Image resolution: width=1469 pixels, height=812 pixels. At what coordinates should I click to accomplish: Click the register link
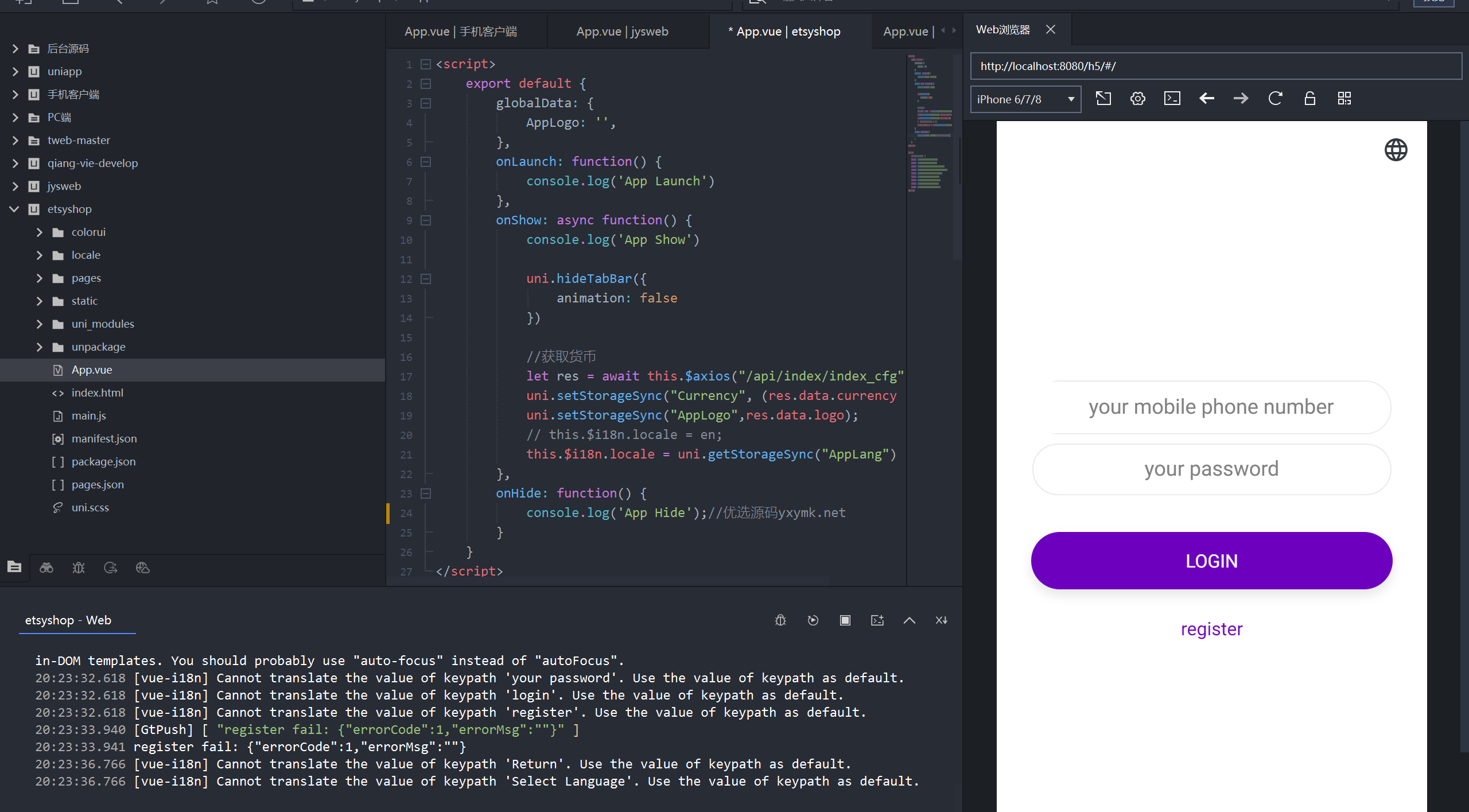(1211, 629)
